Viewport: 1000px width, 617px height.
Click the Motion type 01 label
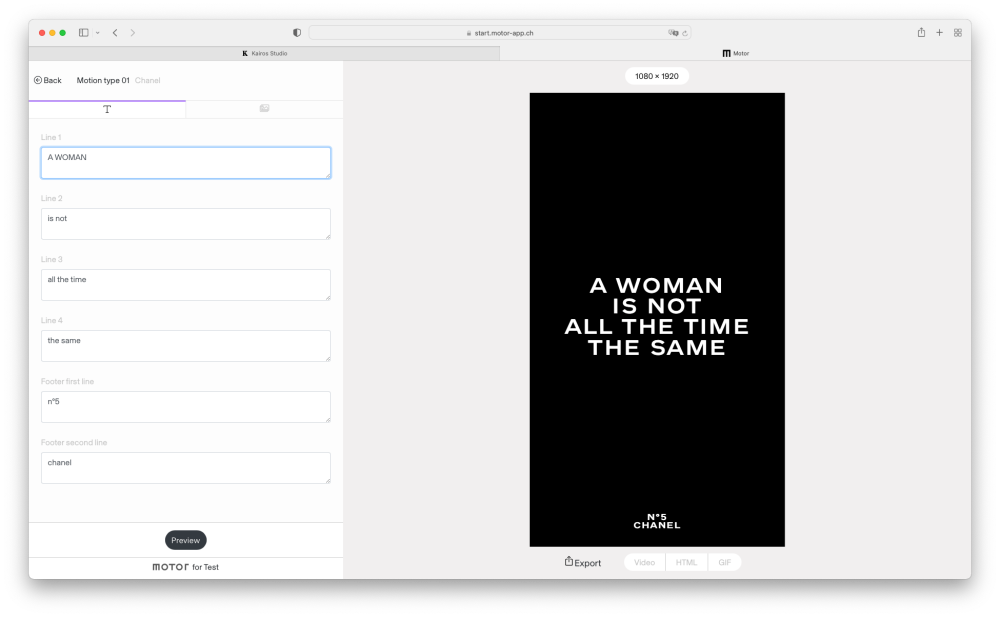pyautogui.click(x=103, y=80)
